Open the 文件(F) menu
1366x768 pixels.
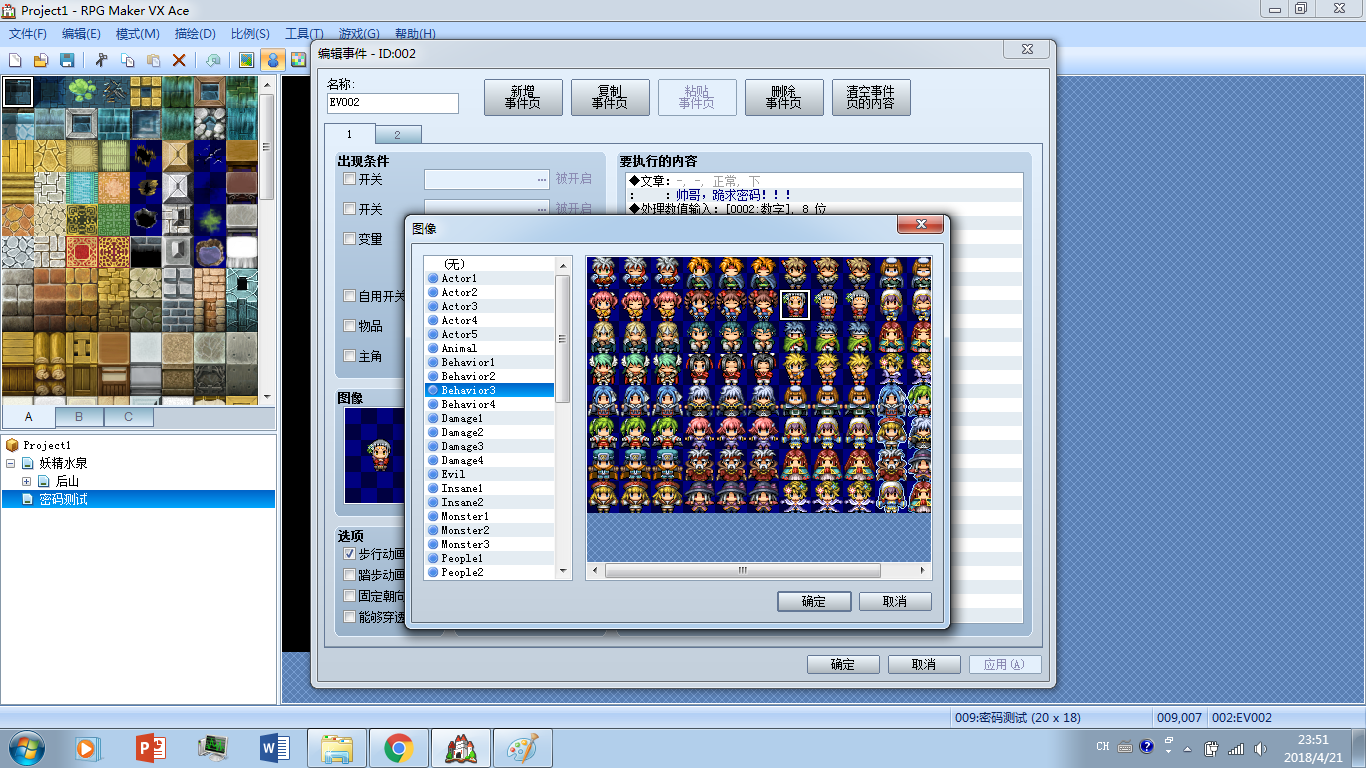pos(28,33)
